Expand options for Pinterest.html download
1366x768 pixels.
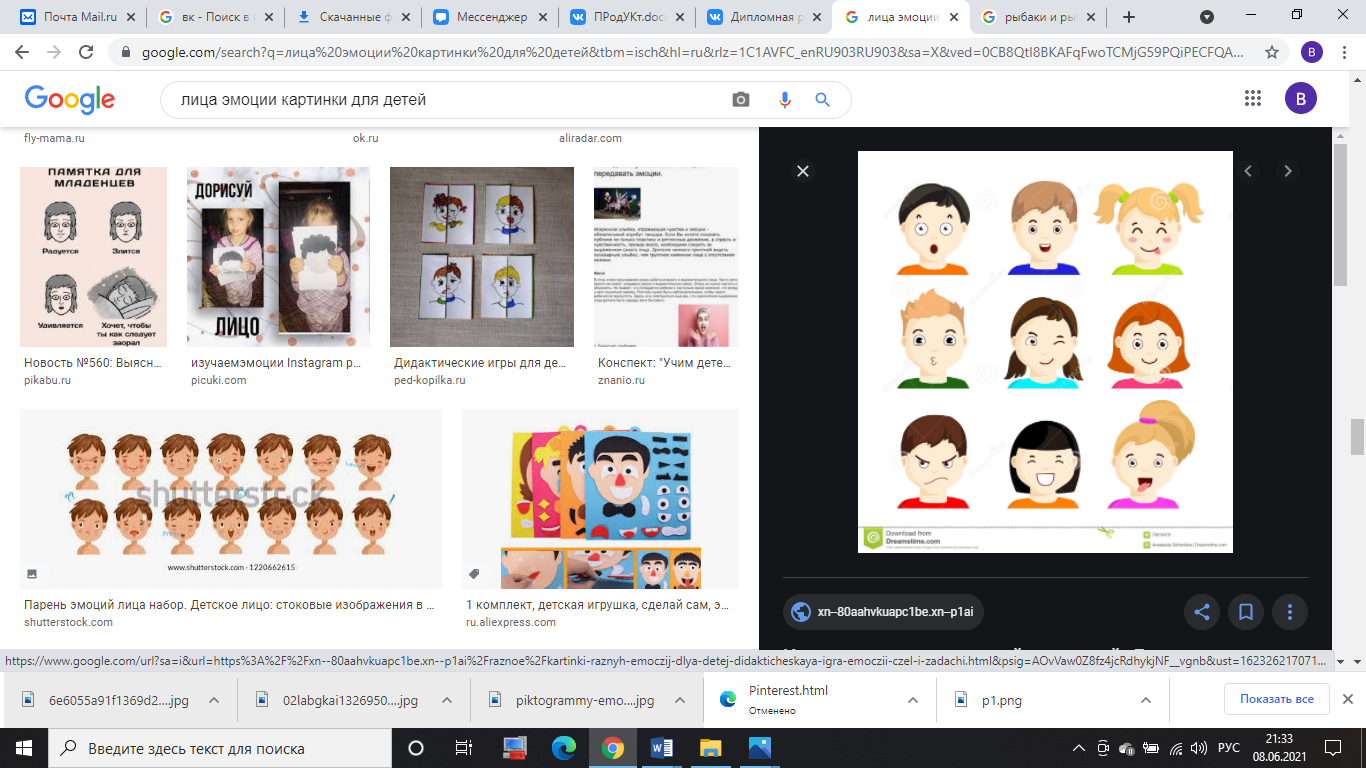(x=913, y=701)
